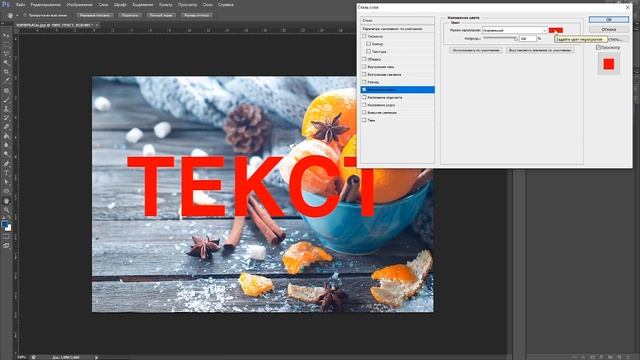Enable the Наложение узора checkbox
The width and height of the screenshot is (640, 360).
364,105
